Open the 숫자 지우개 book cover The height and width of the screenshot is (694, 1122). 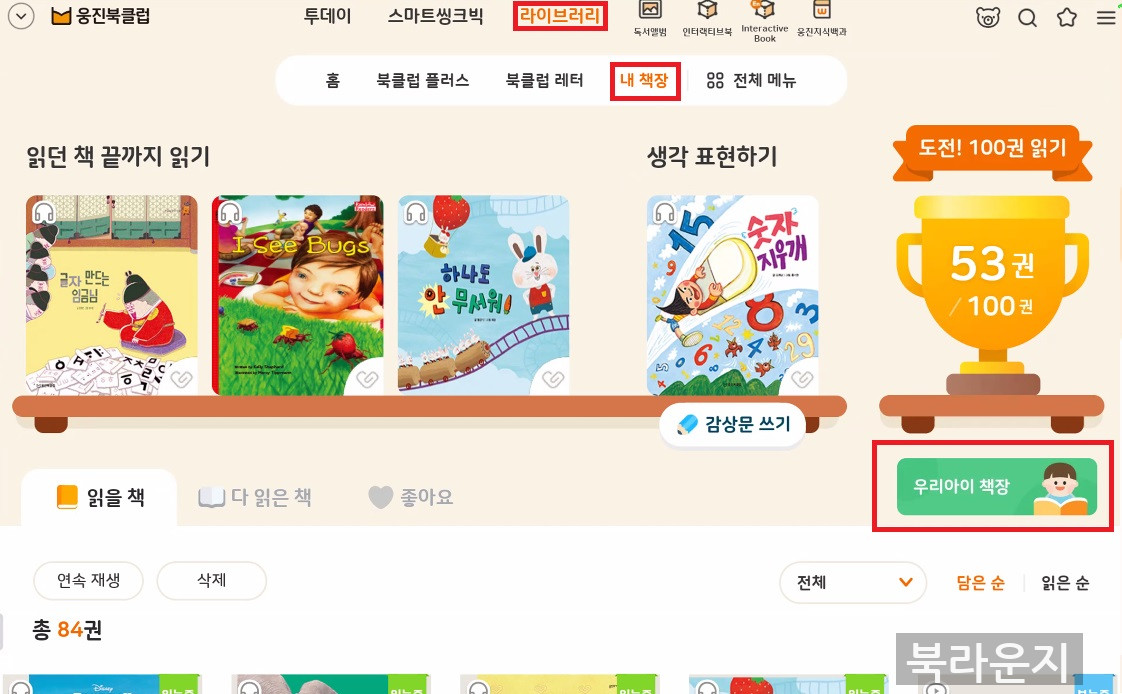733,295
